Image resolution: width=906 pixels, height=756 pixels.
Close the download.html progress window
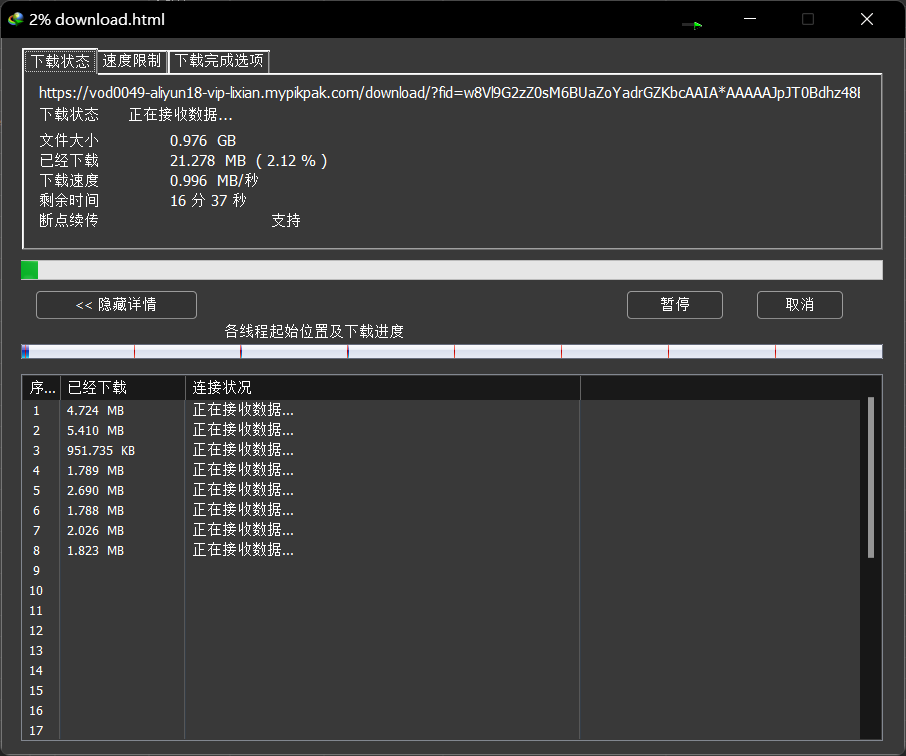click(x=867, y=19)
